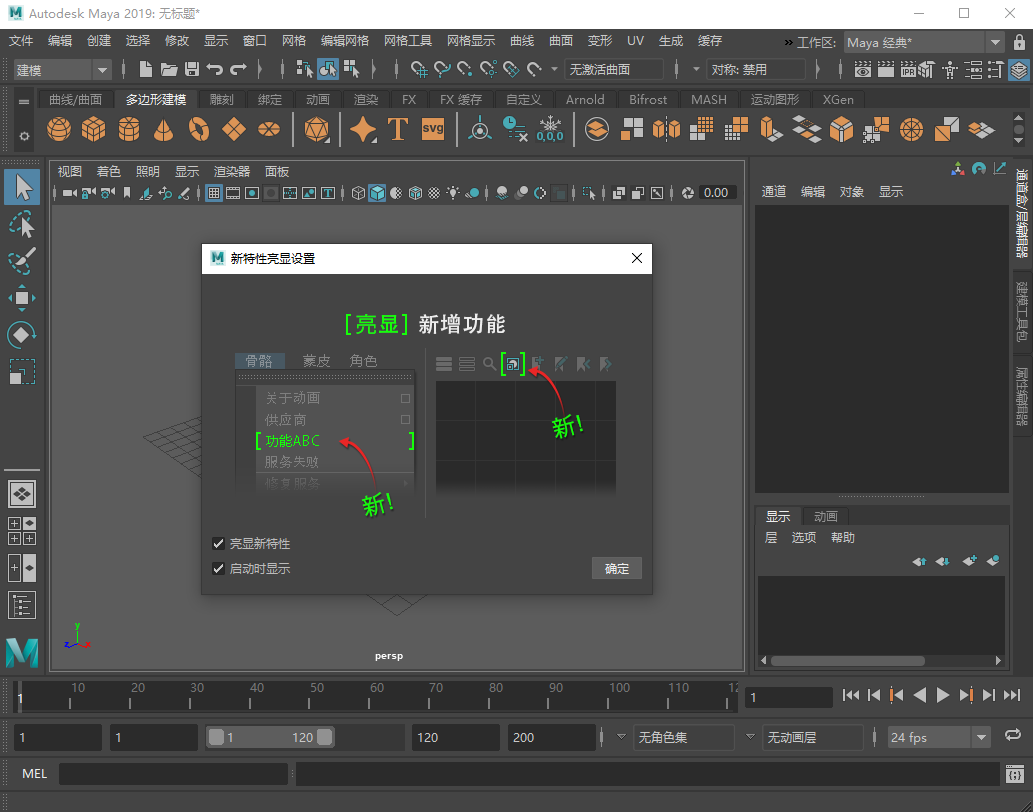Uncheck the 亮显新特性 checkbox
The image size is (1033, 812).
(218, 544)
